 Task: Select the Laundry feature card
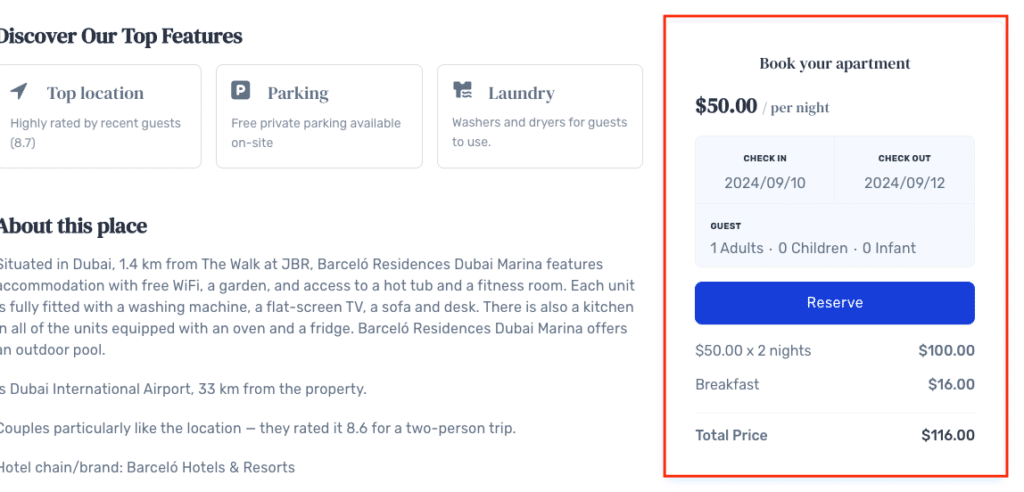[x=540, y=116]
